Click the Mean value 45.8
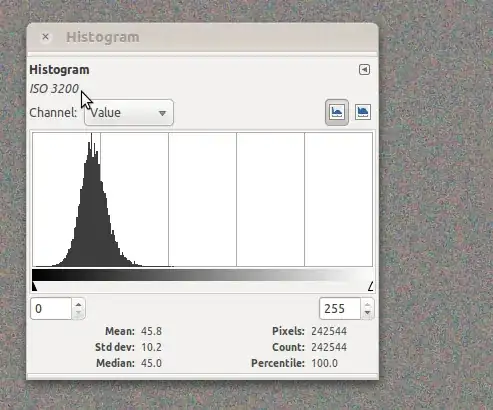 coord(151,331)
